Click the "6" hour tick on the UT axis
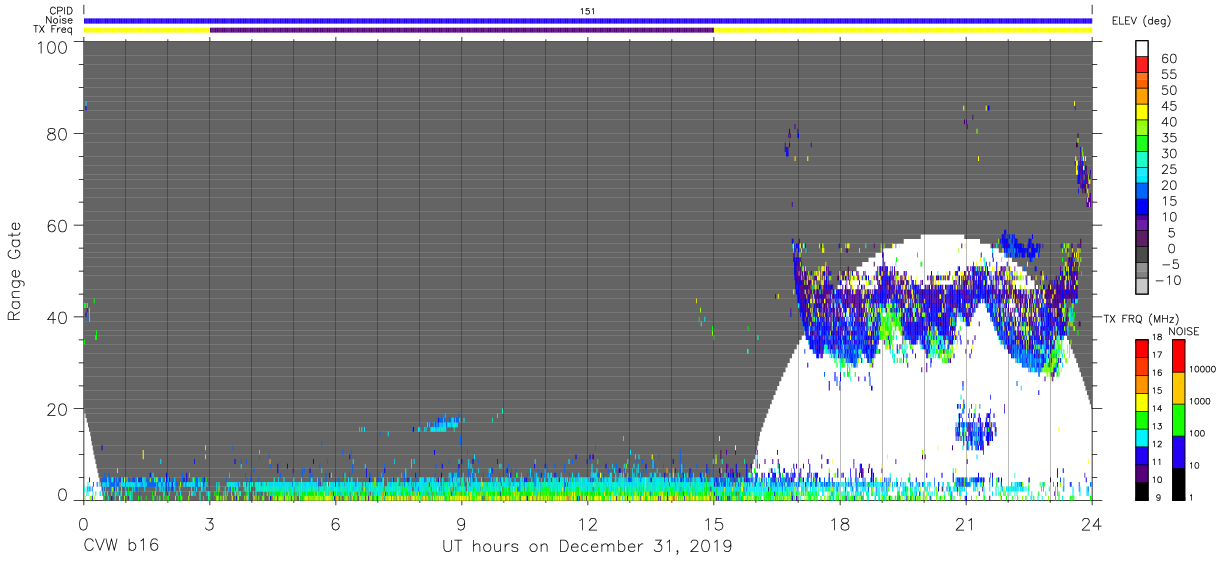1228x567 pixels. coord(336,523)
